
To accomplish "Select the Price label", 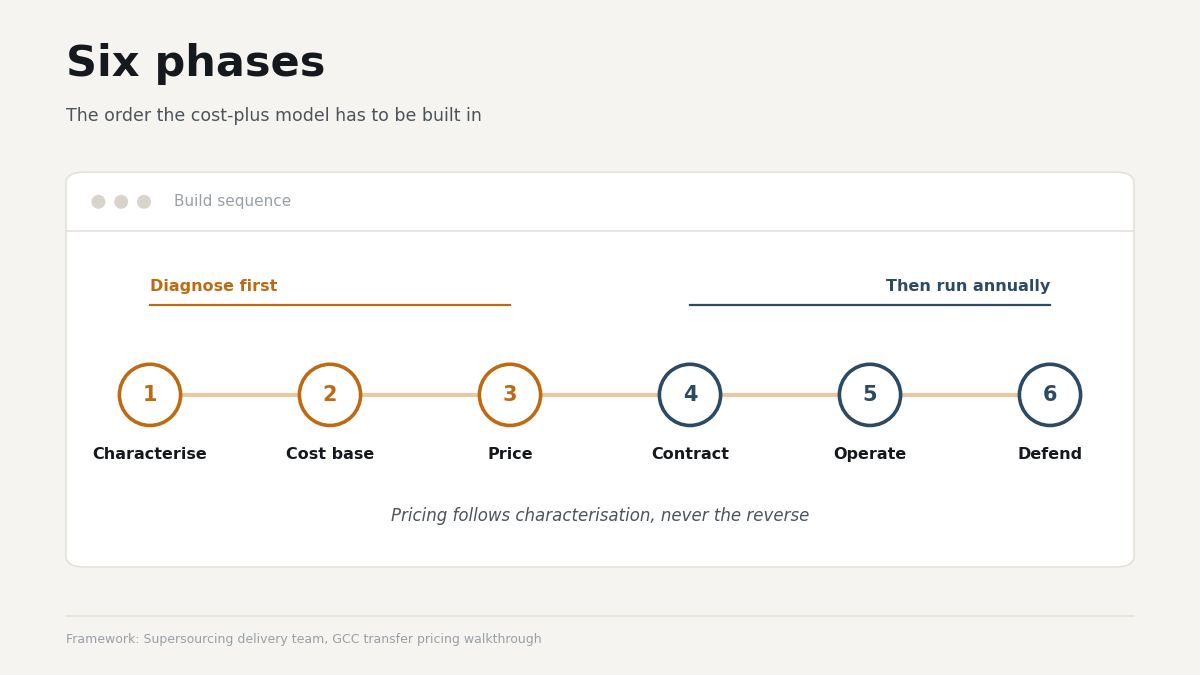I will tap(510, 454).
